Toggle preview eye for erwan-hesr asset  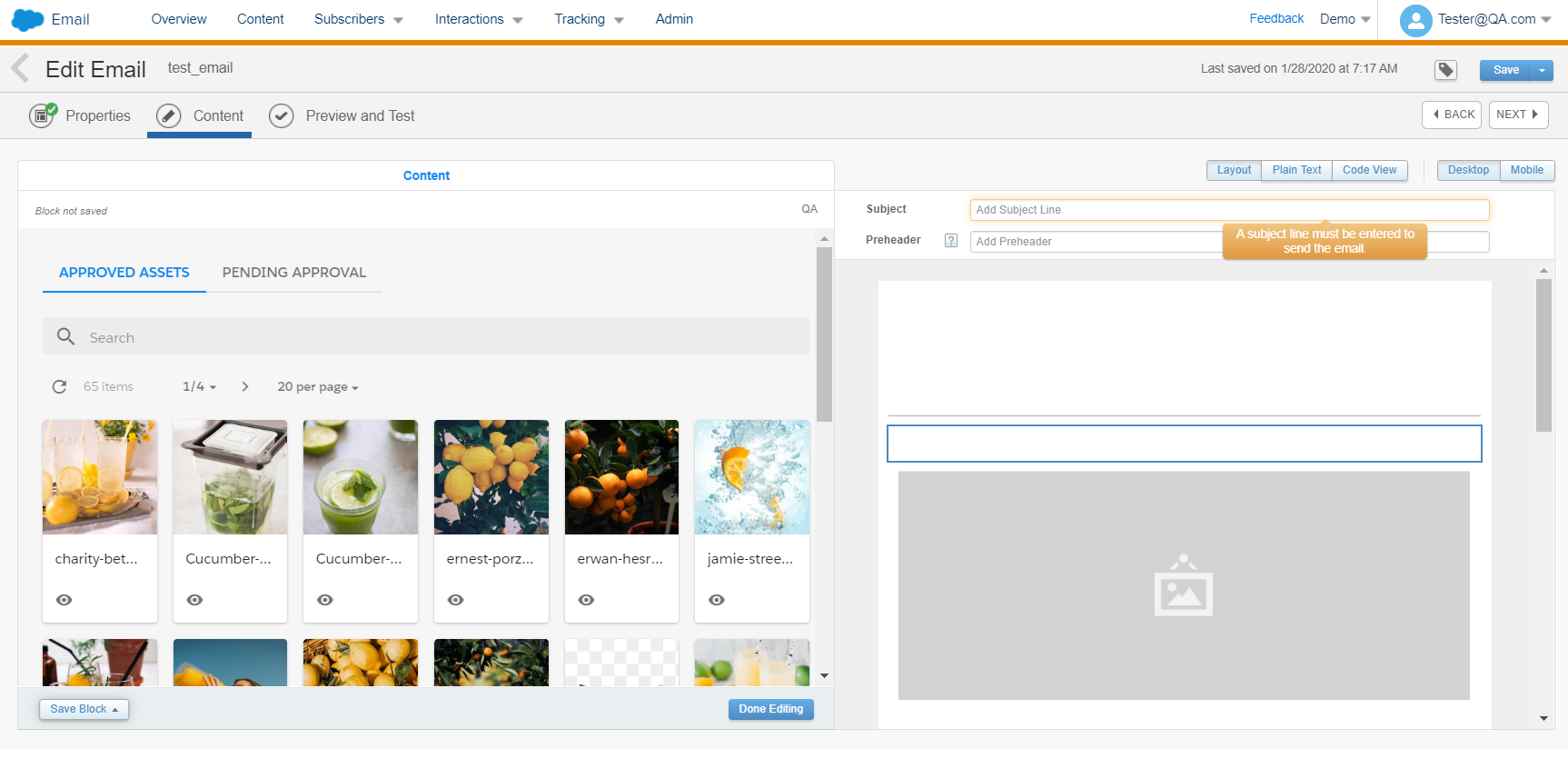[x=587, y=600]
